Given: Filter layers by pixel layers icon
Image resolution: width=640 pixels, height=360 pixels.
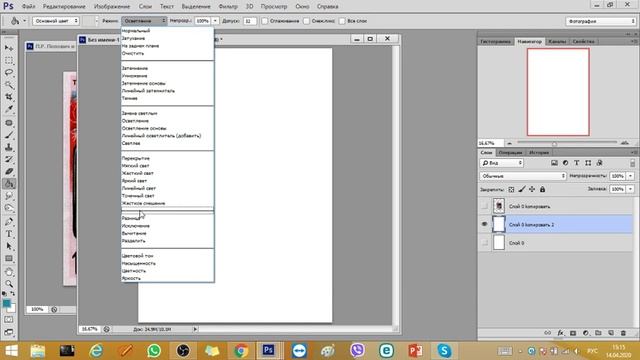Looking at the screenshot, I should [554, 163].
